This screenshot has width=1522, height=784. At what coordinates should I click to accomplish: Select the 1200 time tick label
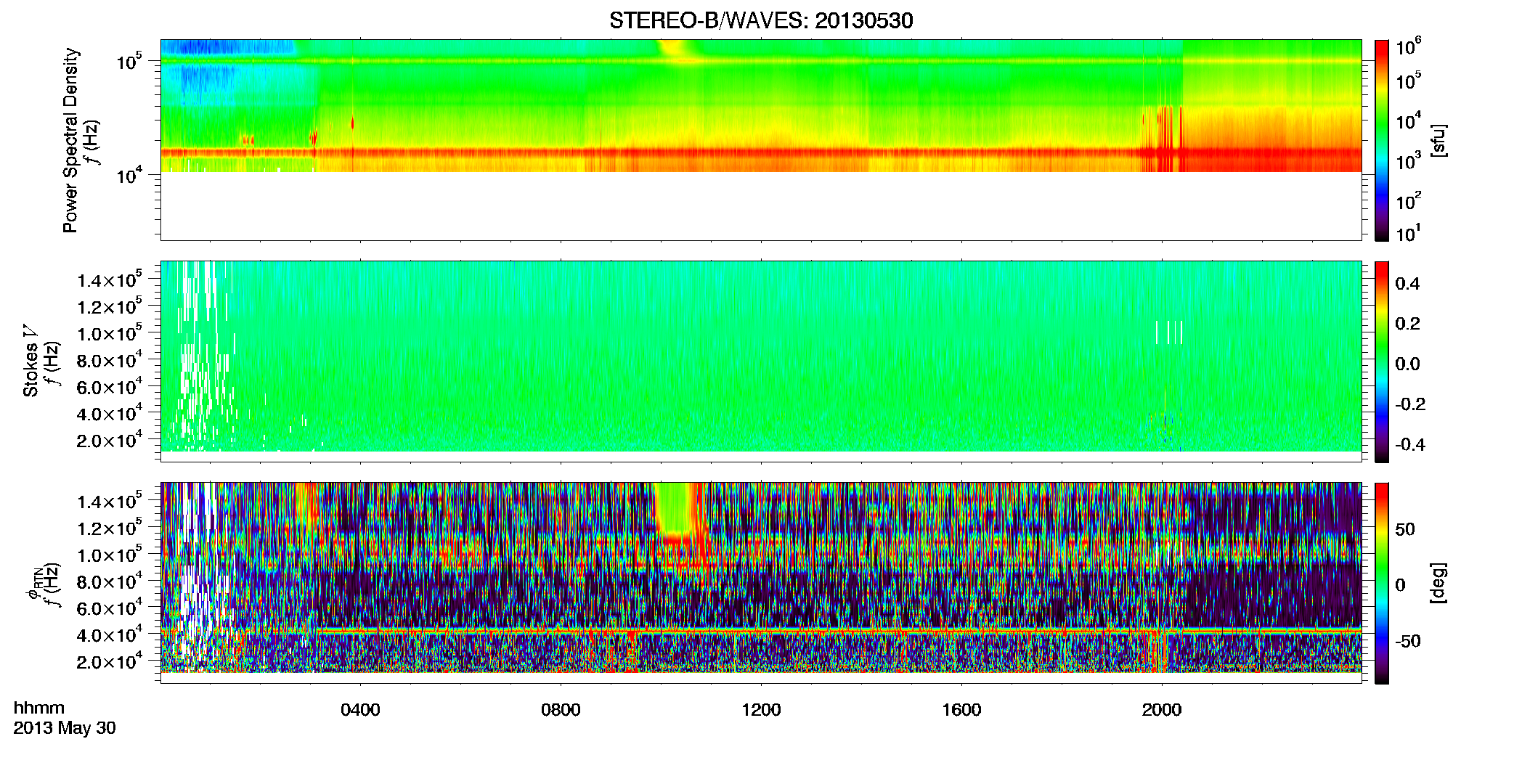761,709
